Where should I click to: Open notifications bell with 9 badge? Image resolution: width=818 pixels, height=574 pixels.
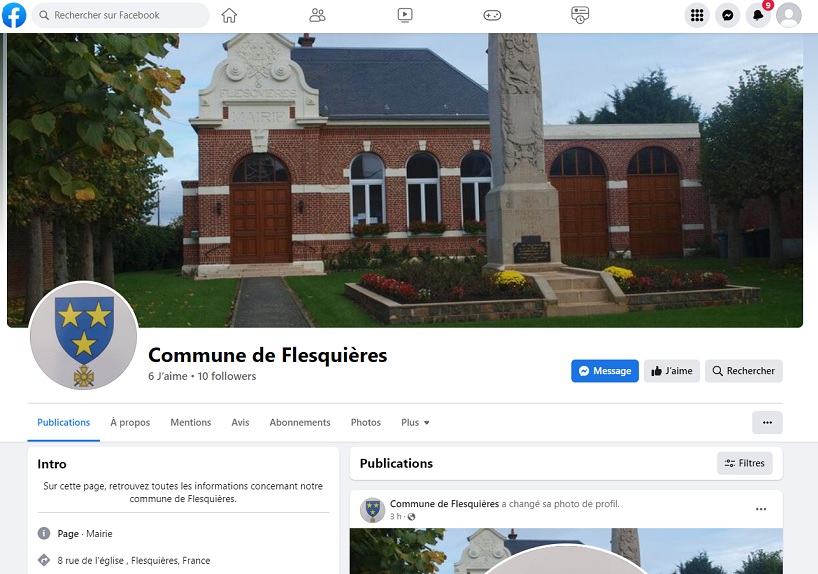pos(758,15)
